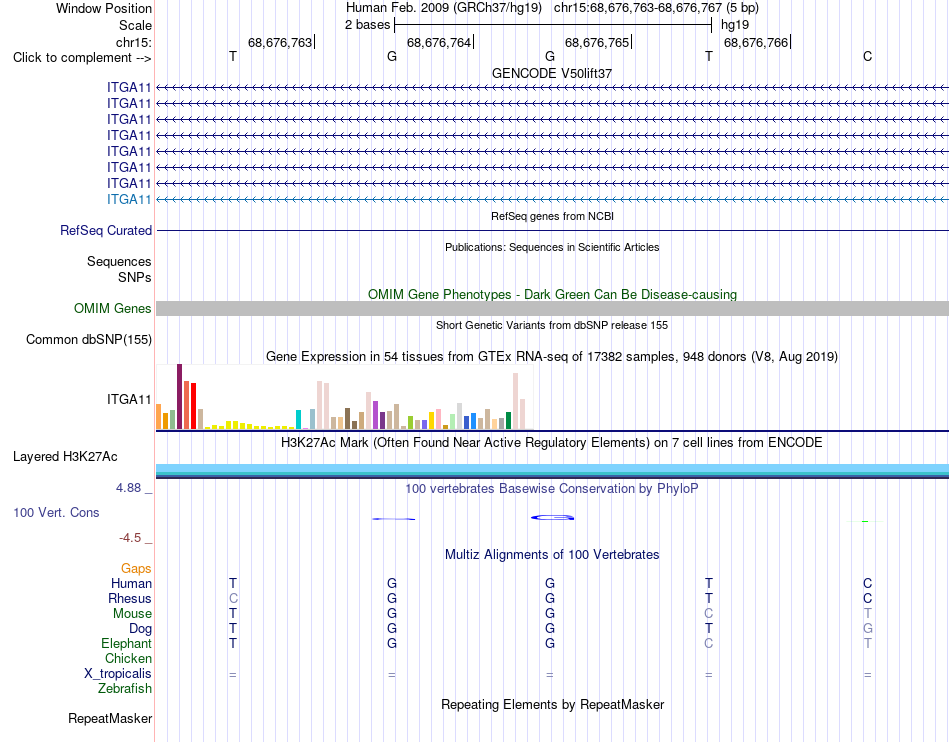Click the 'Click to complement -->' label
The width and height of the screenshot is (950, 742).
(x=82, y=58)
